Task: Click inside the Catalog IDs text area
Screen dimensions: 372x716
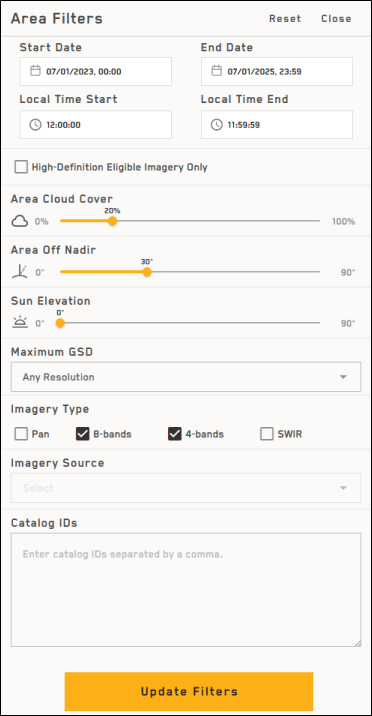Action: [x=186, y=590]
